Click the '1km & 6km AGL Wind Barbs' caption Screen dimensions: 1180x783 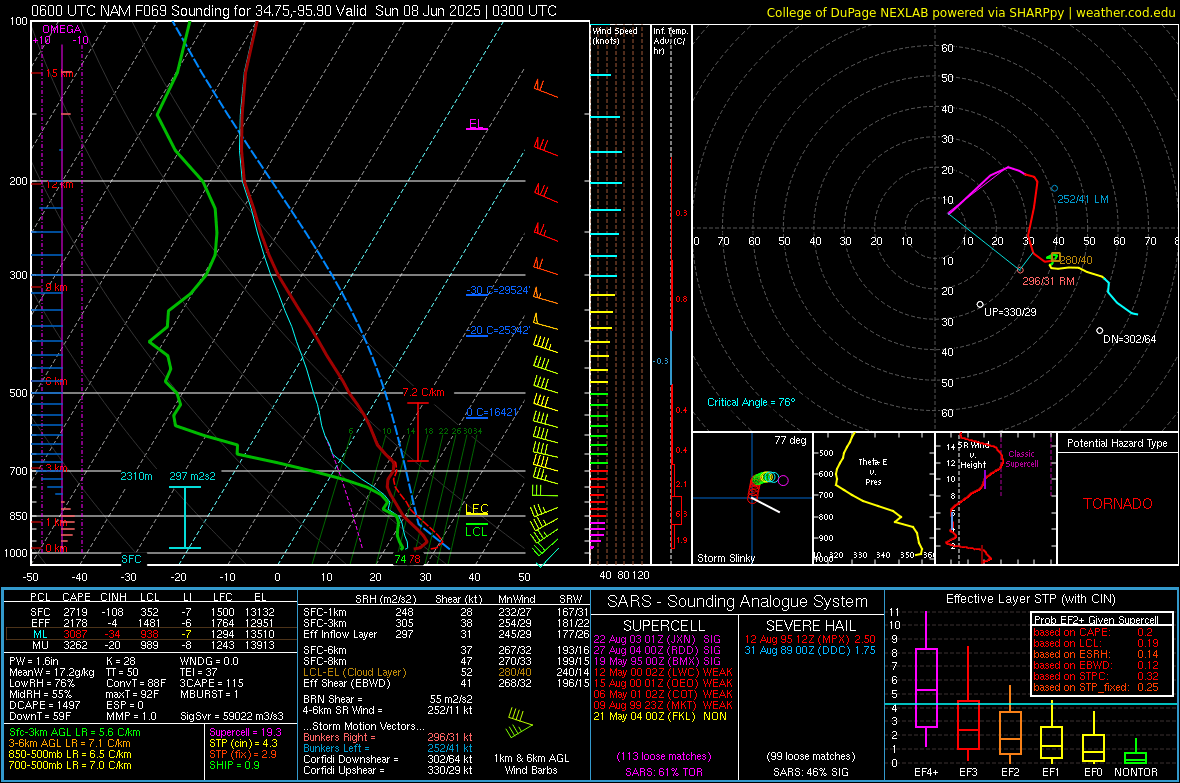pos(531,764)
